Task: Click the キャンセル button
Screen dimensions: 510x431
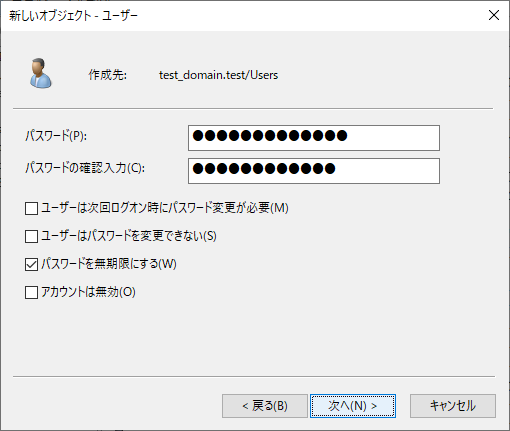Action: (x=453, y=406)
